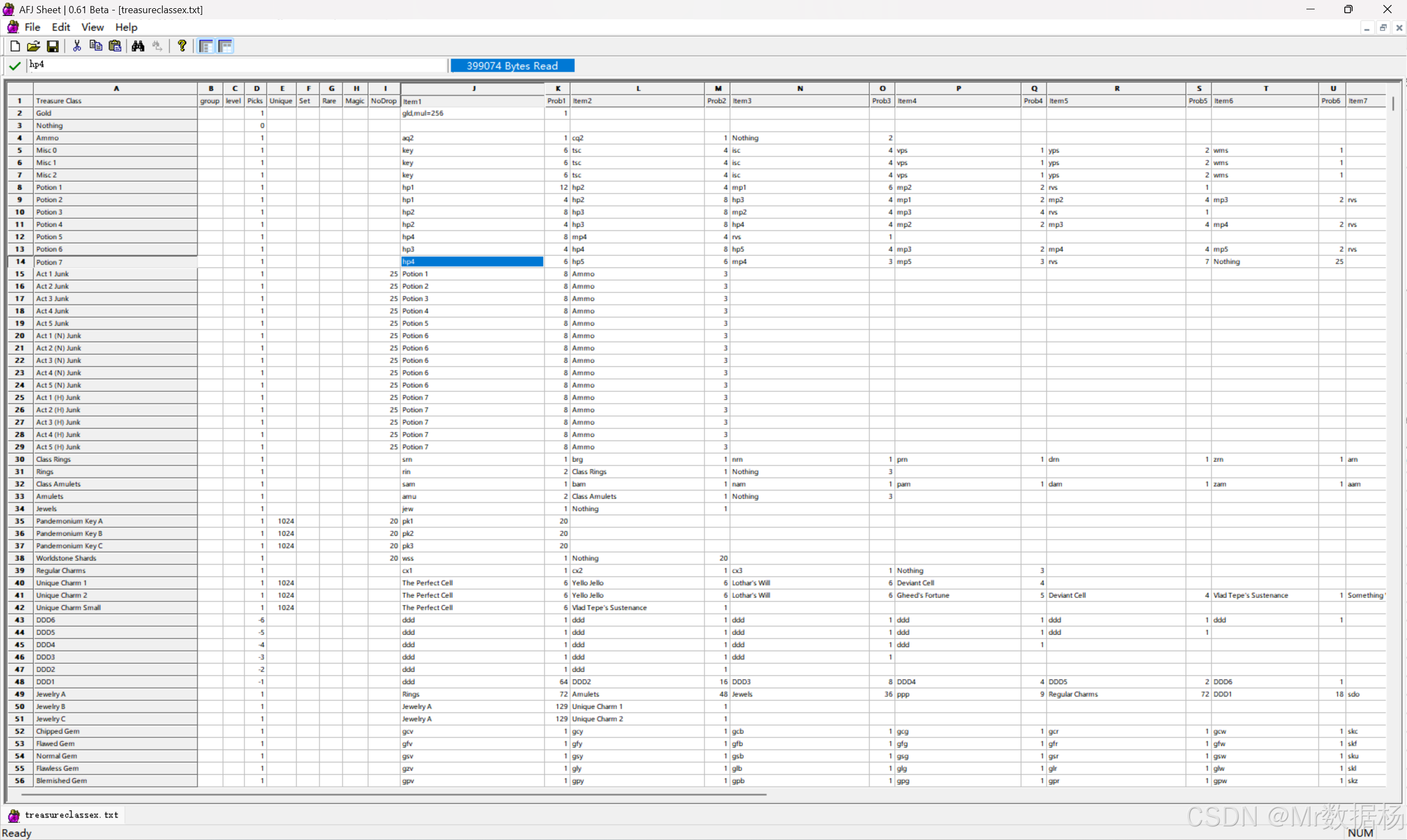This screenshot has height=840, width=1407.
Task: Open Find with the binoculars icon
Action: [137, 46]
